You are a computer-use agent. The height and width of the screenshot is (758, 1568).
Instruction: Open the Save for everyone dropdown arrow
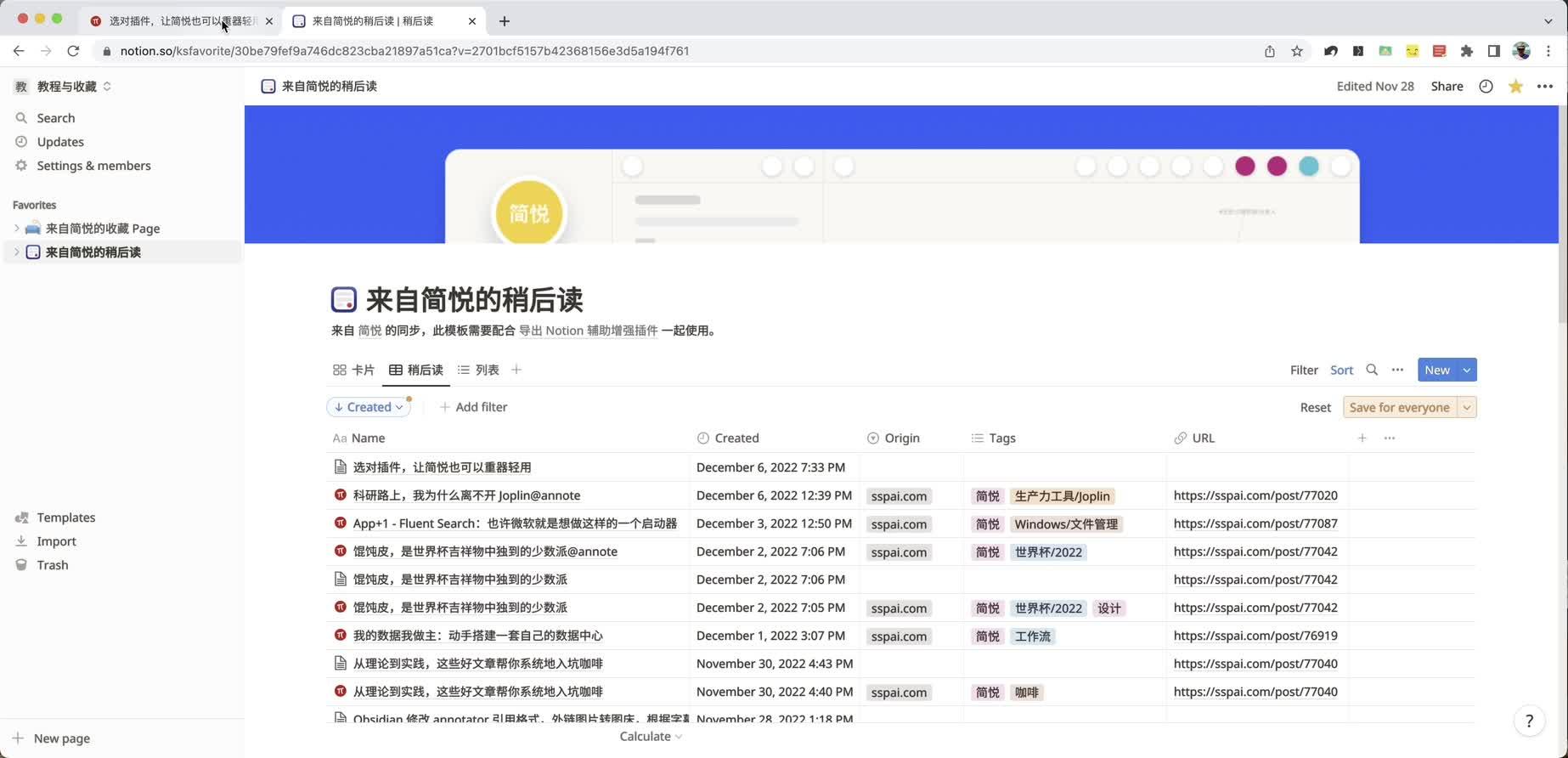[x=1467, y=407]
